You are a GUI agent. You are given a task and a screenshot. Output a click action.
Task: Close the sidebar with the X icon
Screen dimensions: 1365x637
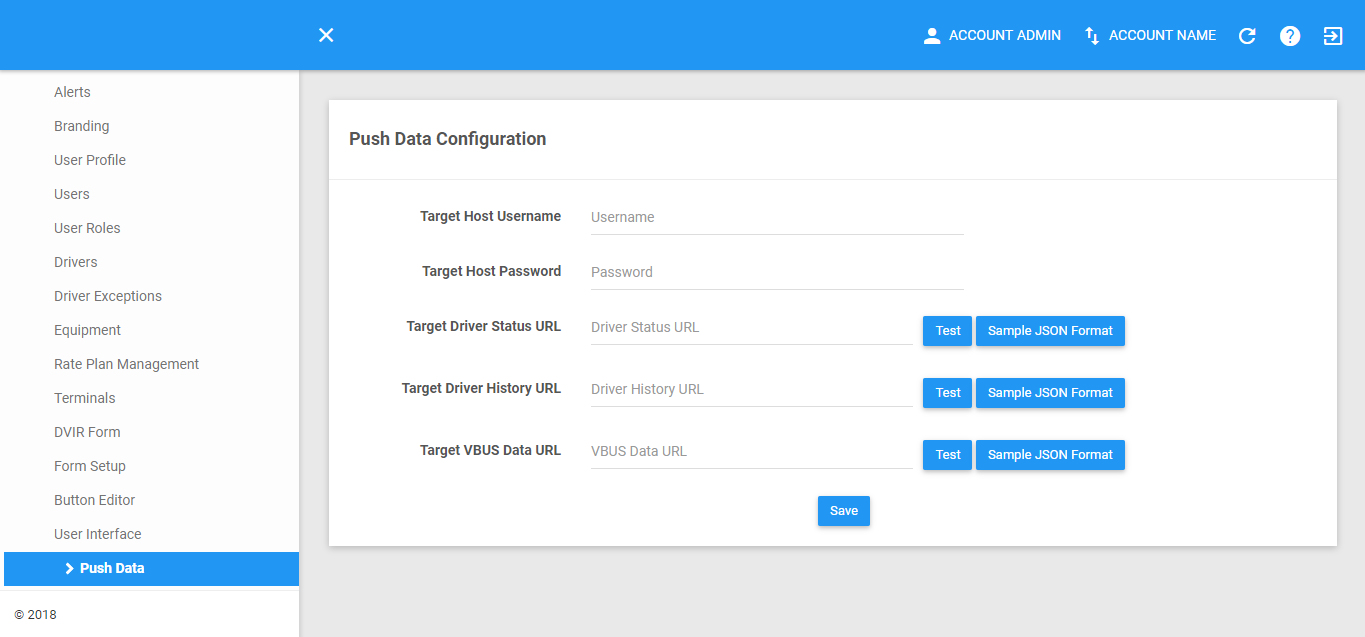(326, 35)
